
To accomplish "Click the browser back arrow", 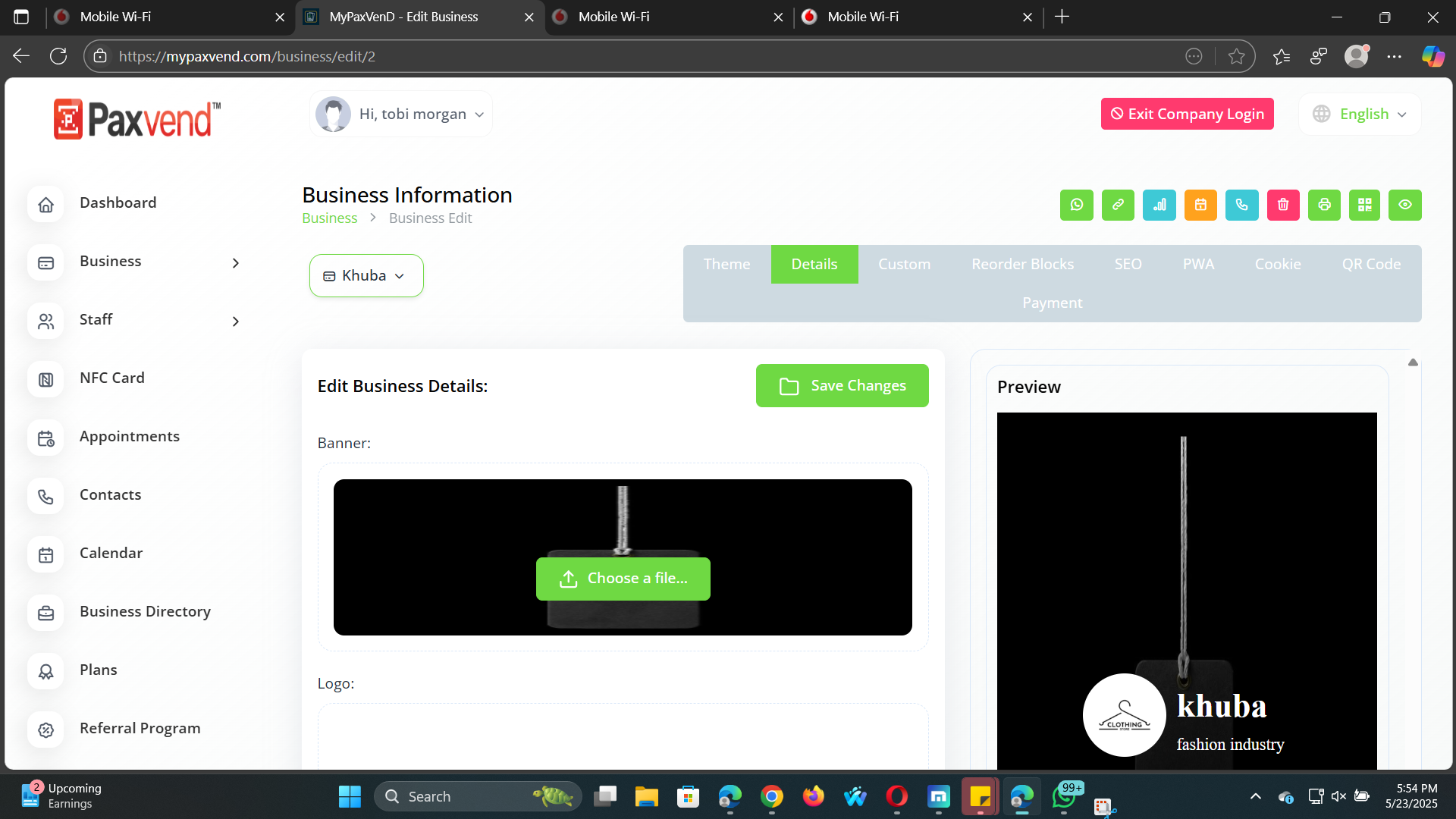I will point(21,56).
